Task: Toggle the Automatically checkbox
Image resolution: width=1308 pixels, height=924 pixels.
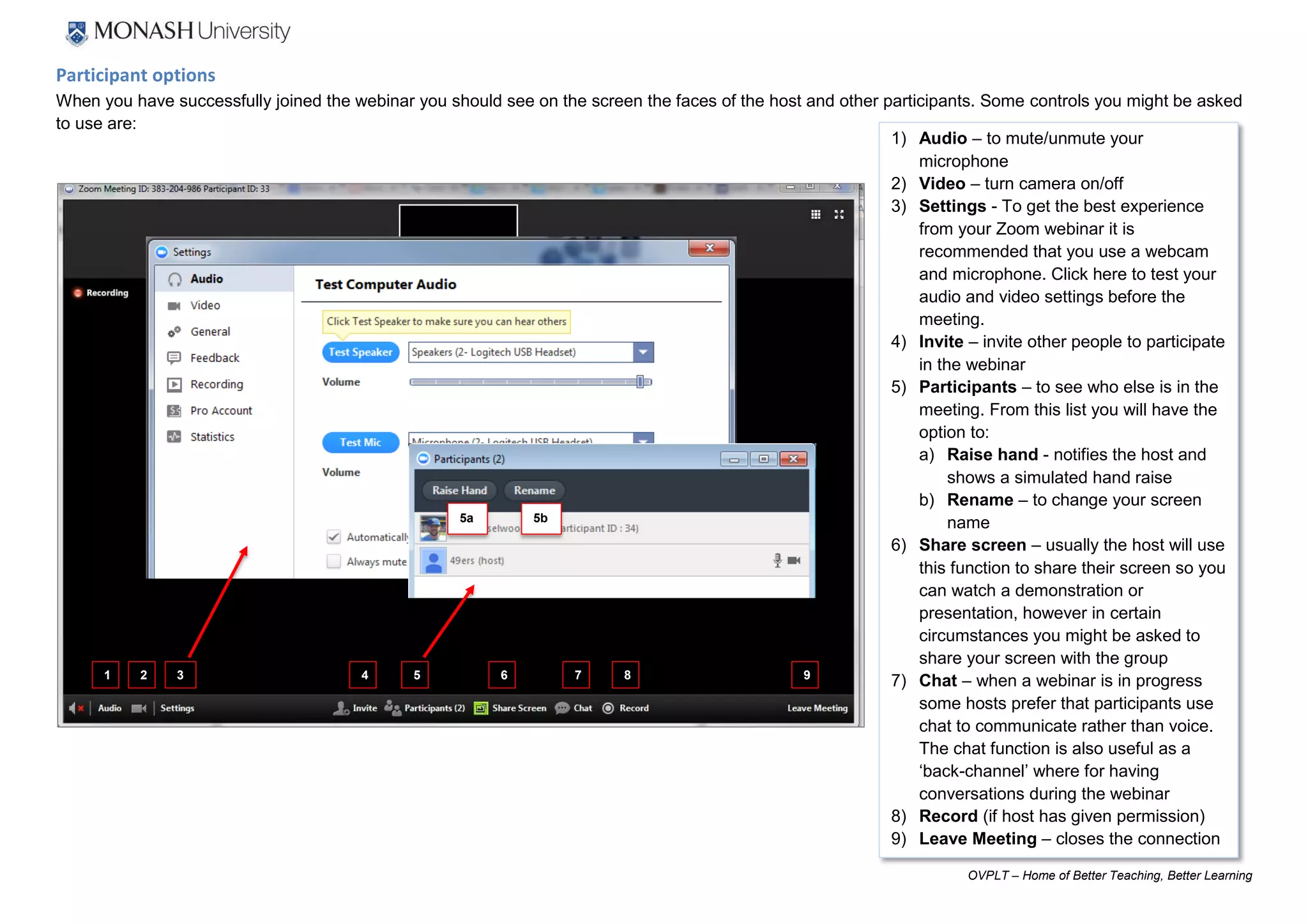Action: pos(333,537)
